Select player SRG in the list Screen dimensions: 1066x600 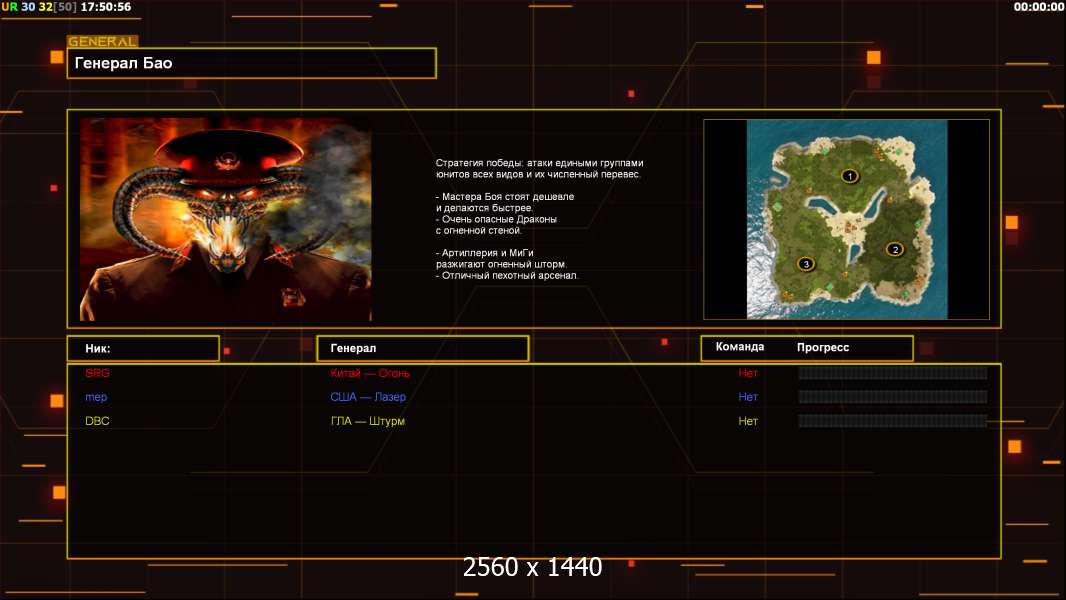(98, 373)
